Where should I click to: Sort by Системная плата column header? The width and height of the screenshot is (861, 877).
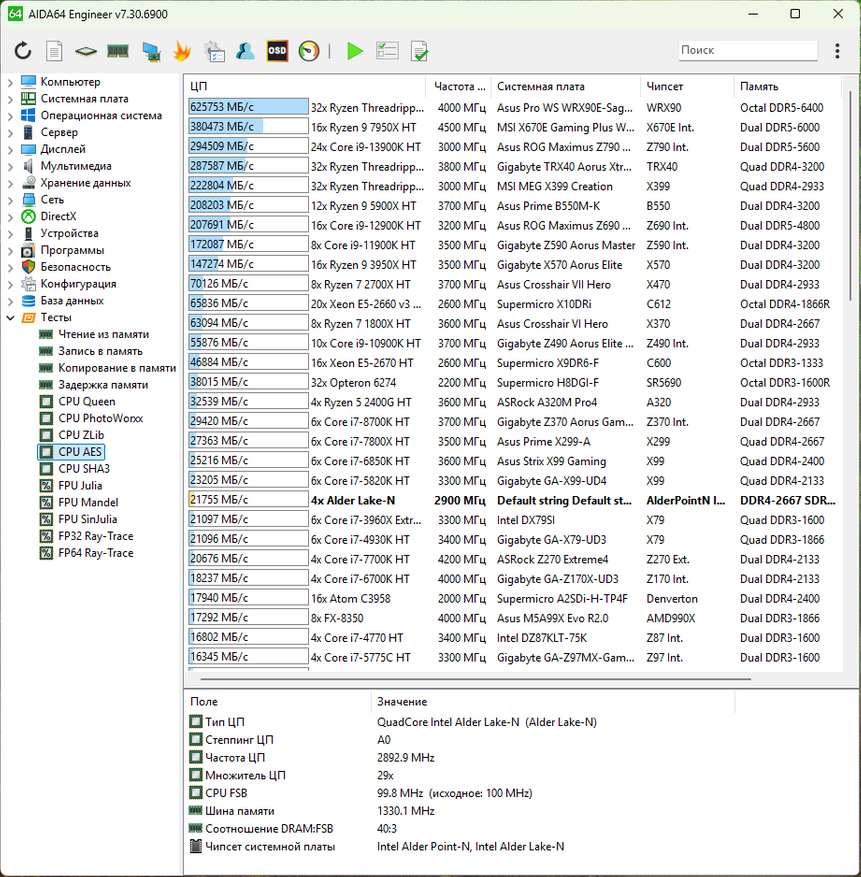click(565, 86)
